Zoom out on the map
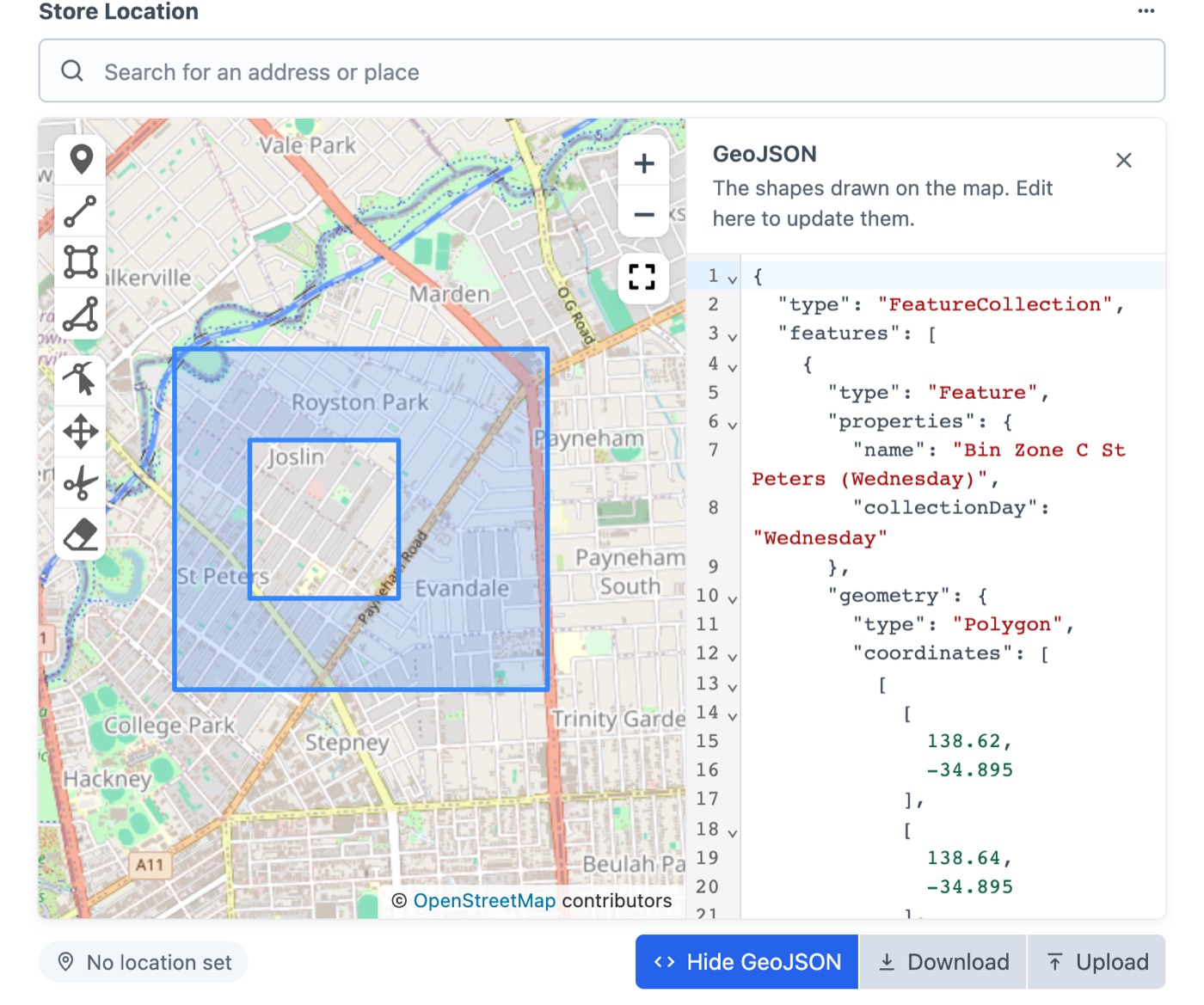This screenshot has height=1005, width=1204. point(644,214)
